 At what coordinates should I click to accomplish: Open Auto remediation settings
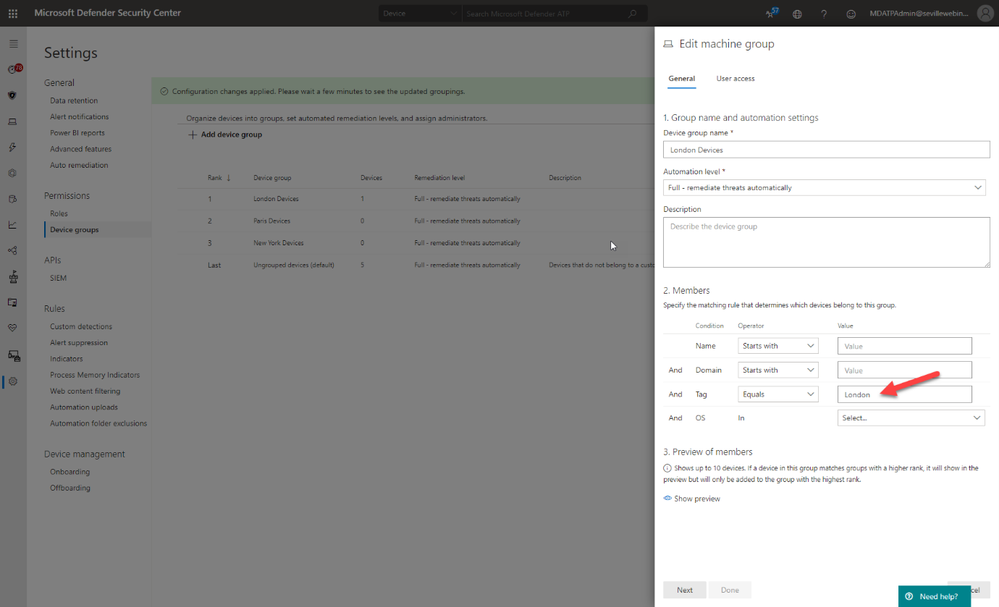point(79,165)
